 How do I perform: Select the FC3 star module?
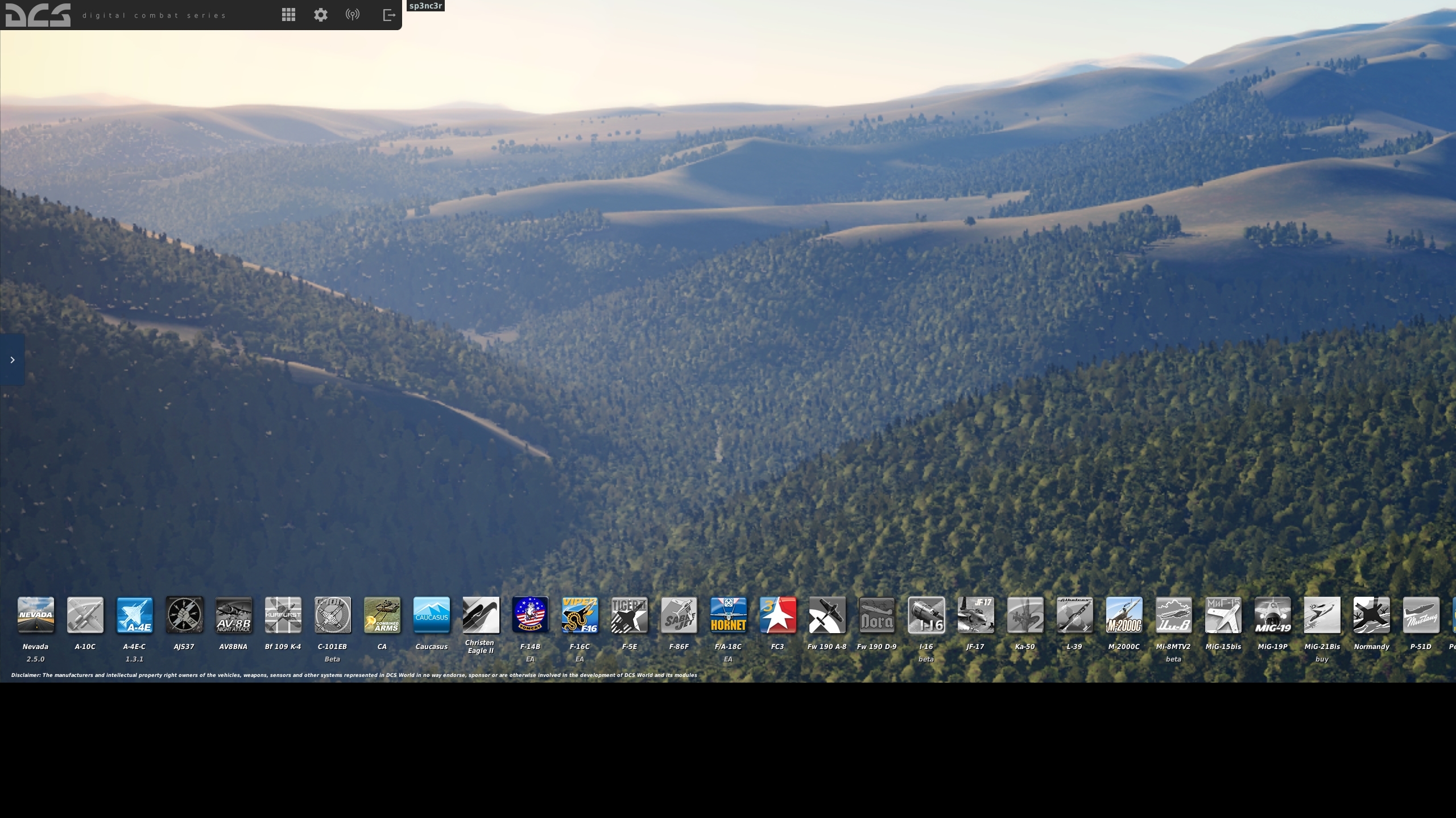click(x=777, y=614)
